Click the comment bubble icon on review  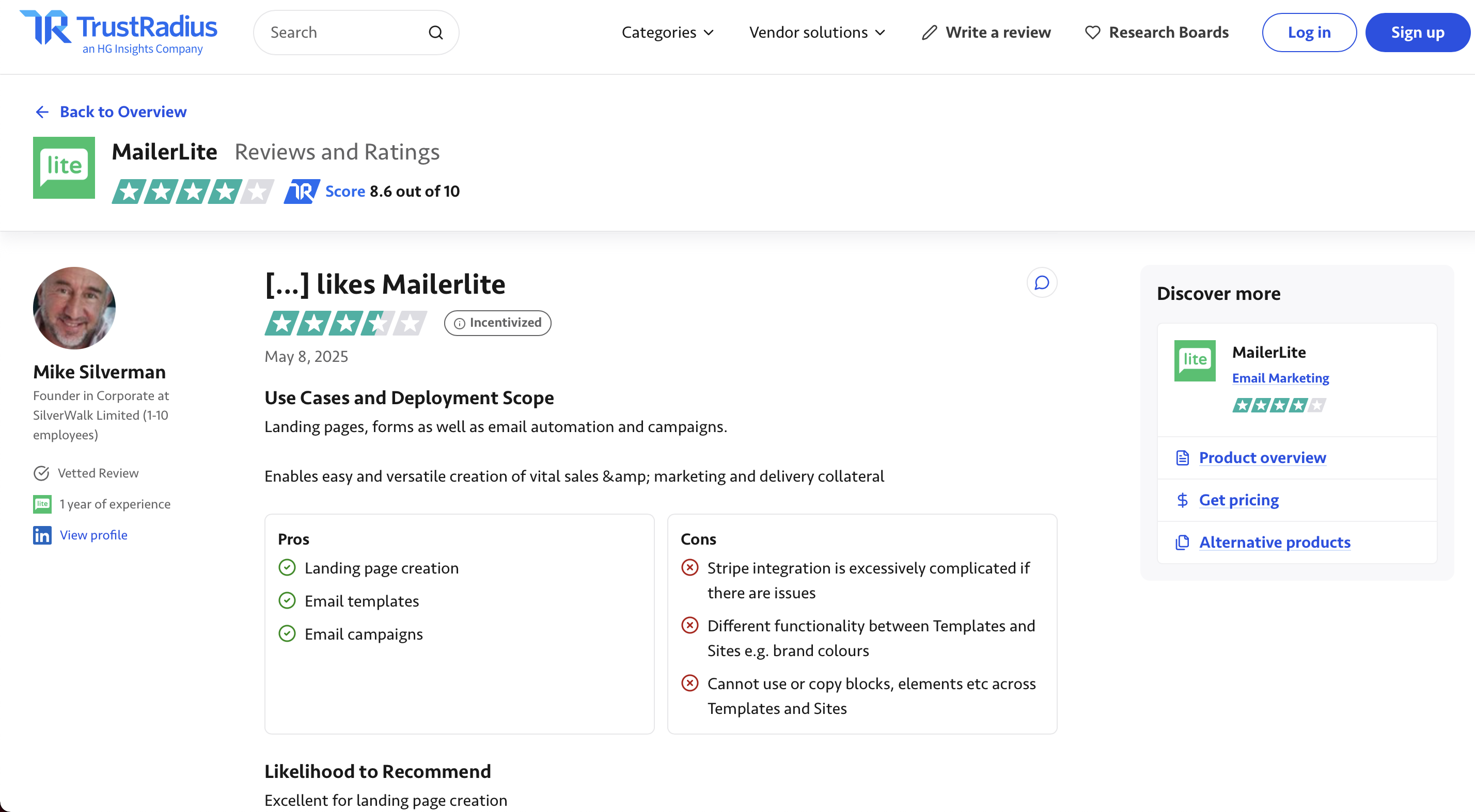click(1042, 283)
